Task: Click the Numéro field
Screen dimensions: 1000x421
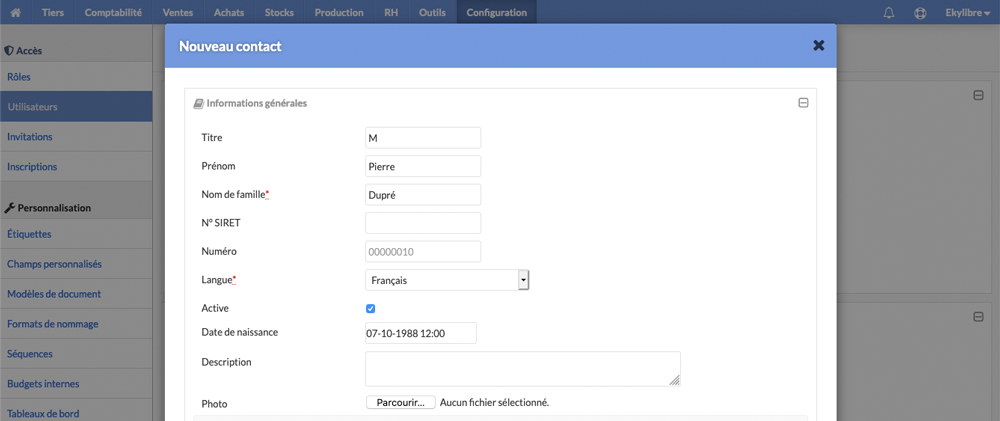Action: click(x=423, y=251)
